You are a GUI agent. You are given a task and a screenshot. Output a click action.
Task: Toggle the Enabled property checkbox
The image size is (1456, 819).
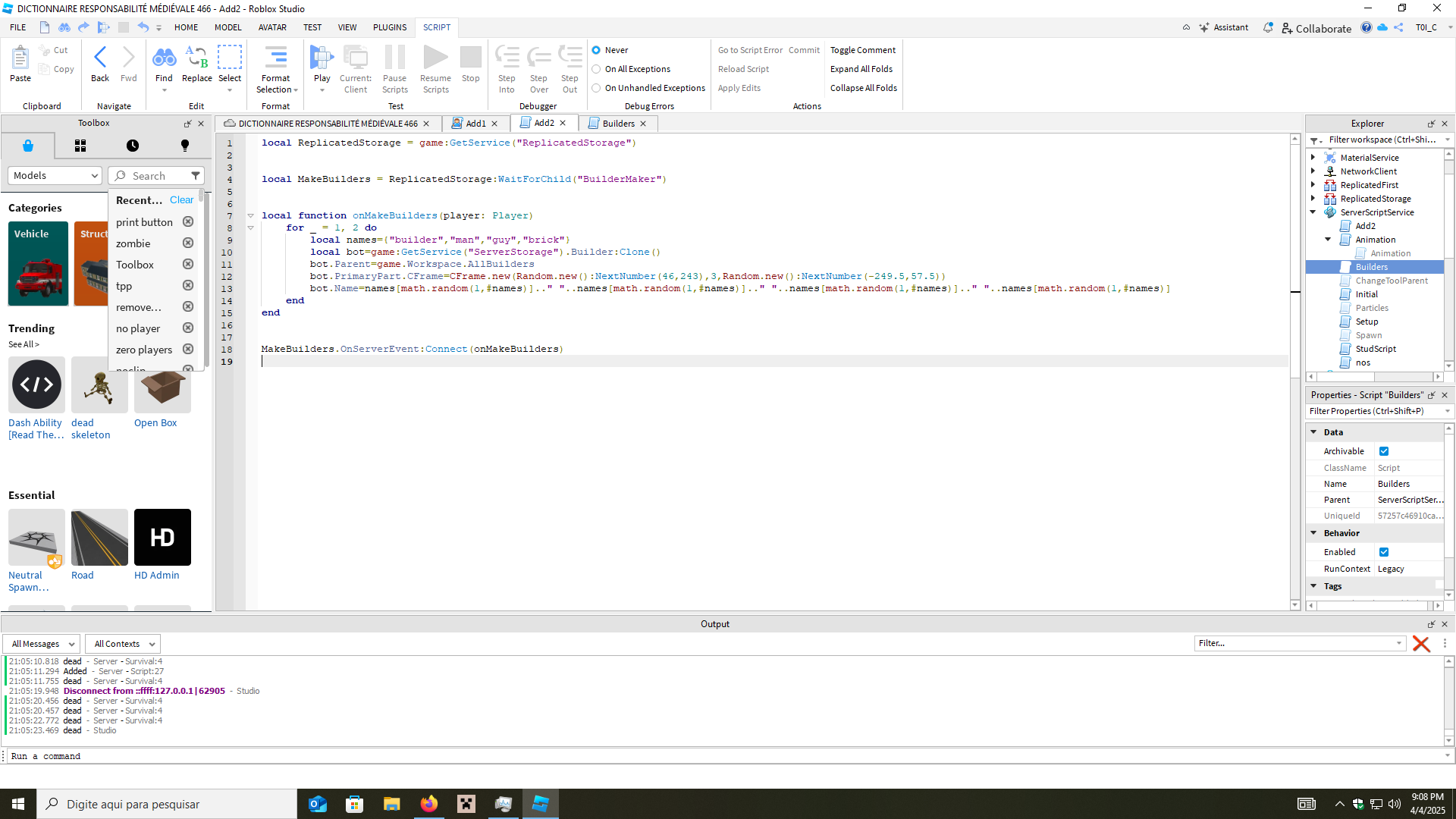tap(1384, 552)
